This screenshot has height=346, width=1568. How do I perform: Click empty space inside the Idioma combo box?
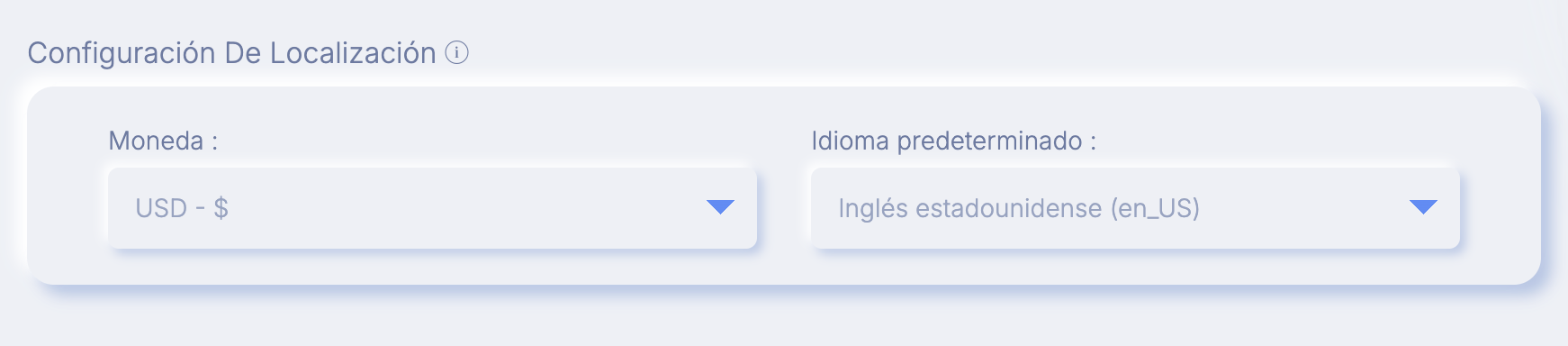coord(1305,208)
